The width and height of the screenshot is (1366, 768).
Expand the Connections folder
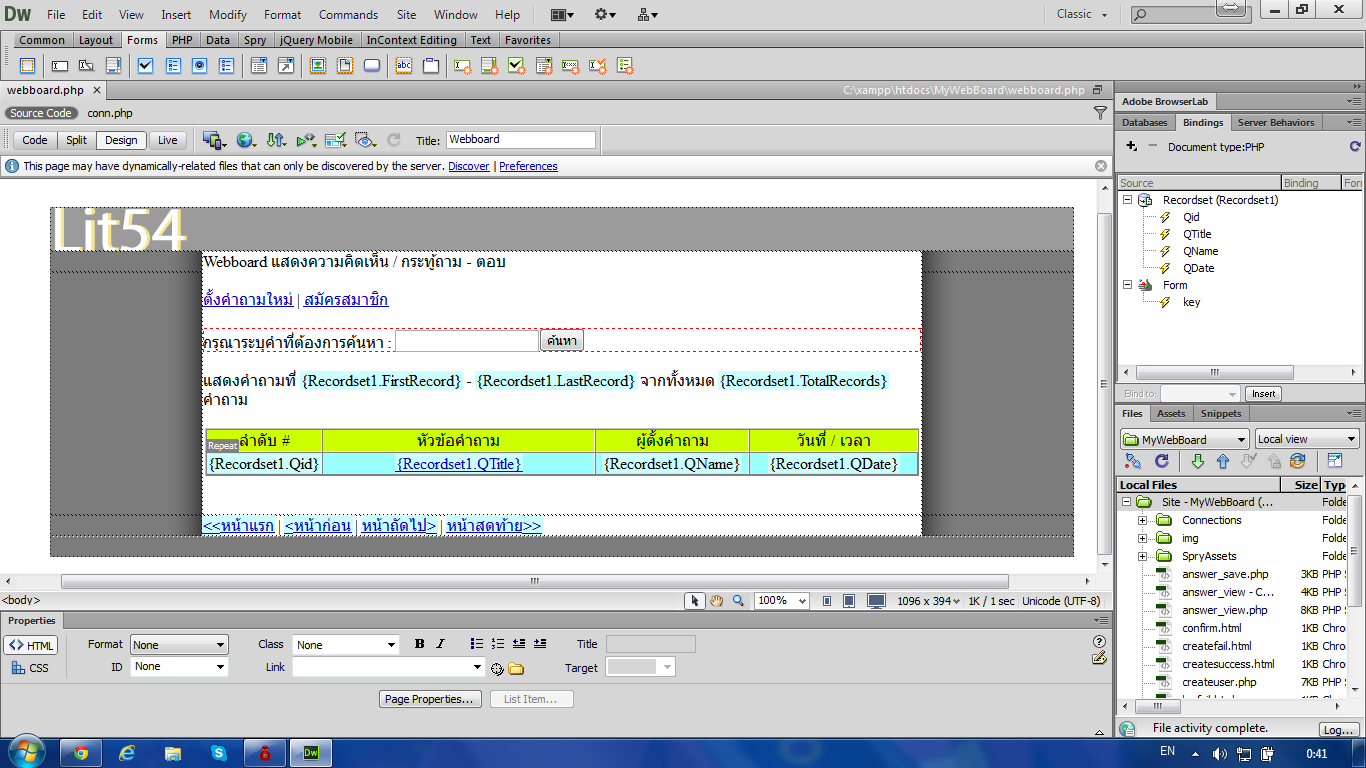click(1142, 520)
